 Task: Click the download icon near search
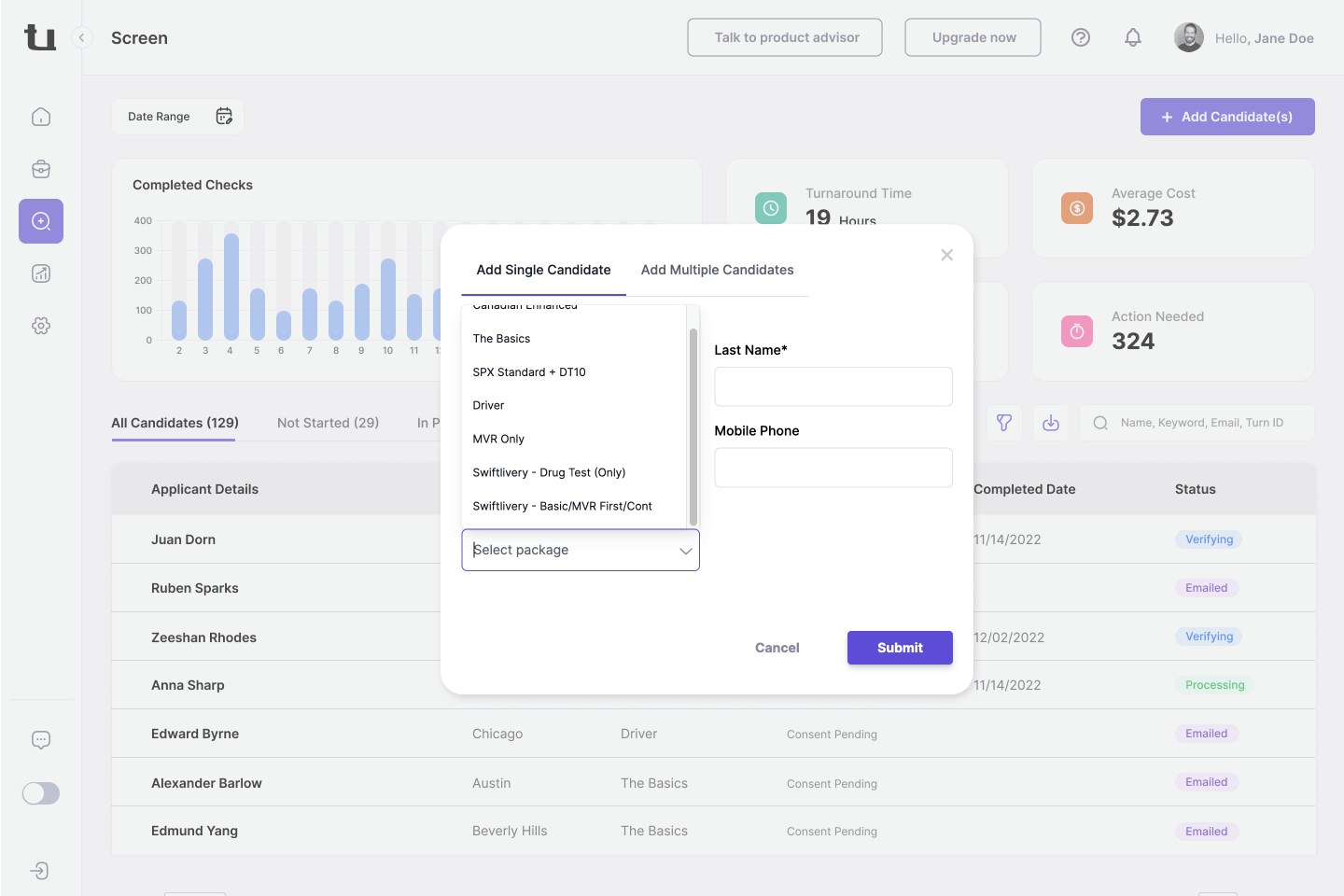[1051, 423]
